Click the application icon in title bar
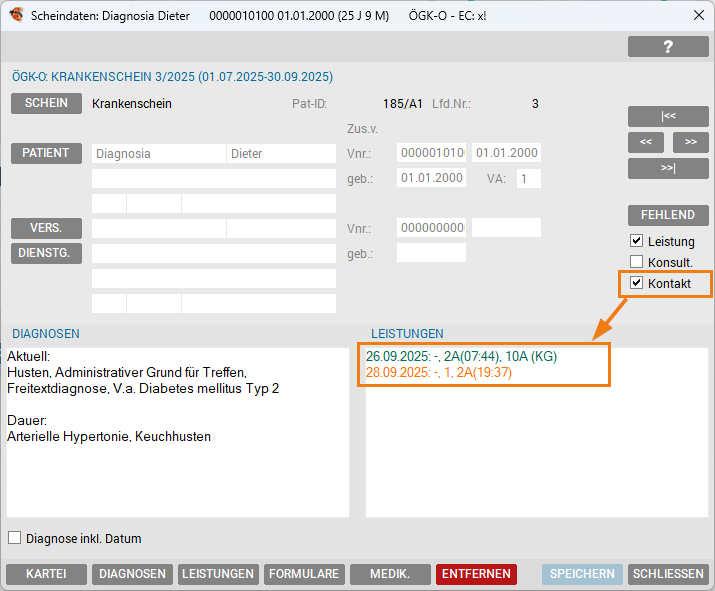Screen dimensions: 715x591 coord(16,16)
